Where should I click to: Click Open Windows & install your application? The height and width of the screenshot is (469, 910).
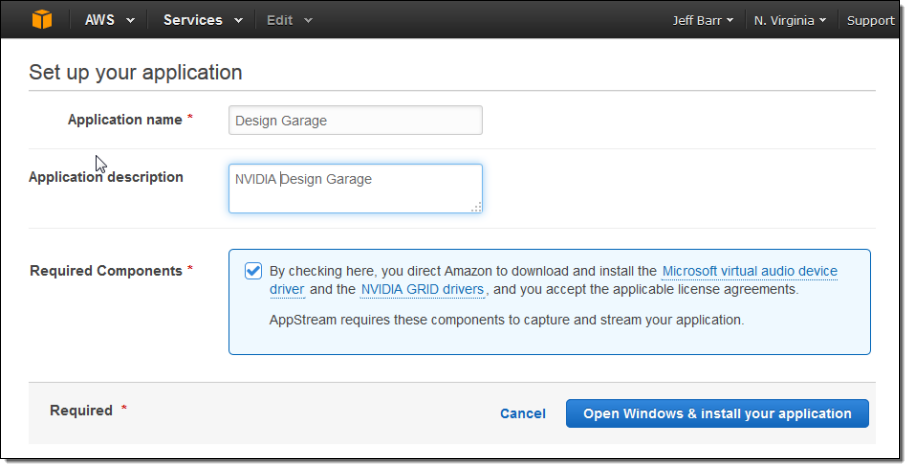[x=717, y=414]
